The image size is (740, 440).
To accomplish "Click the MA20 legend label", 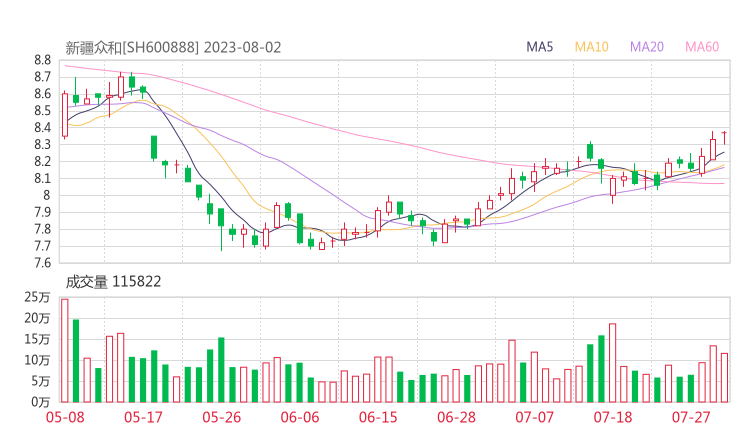I will tap(647, 47).
